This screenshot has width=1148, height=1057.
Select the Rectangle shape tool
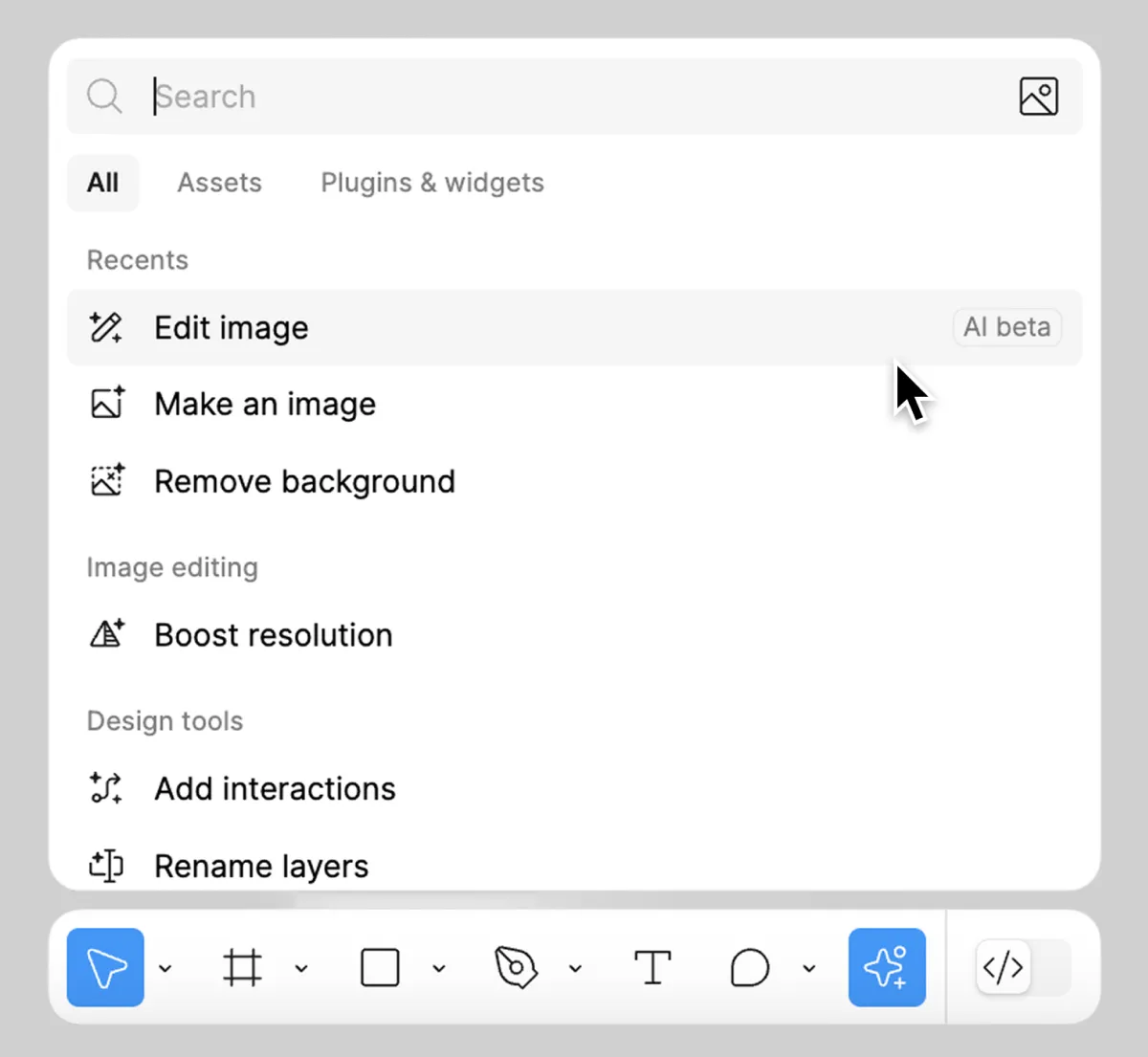click(380, 967)
